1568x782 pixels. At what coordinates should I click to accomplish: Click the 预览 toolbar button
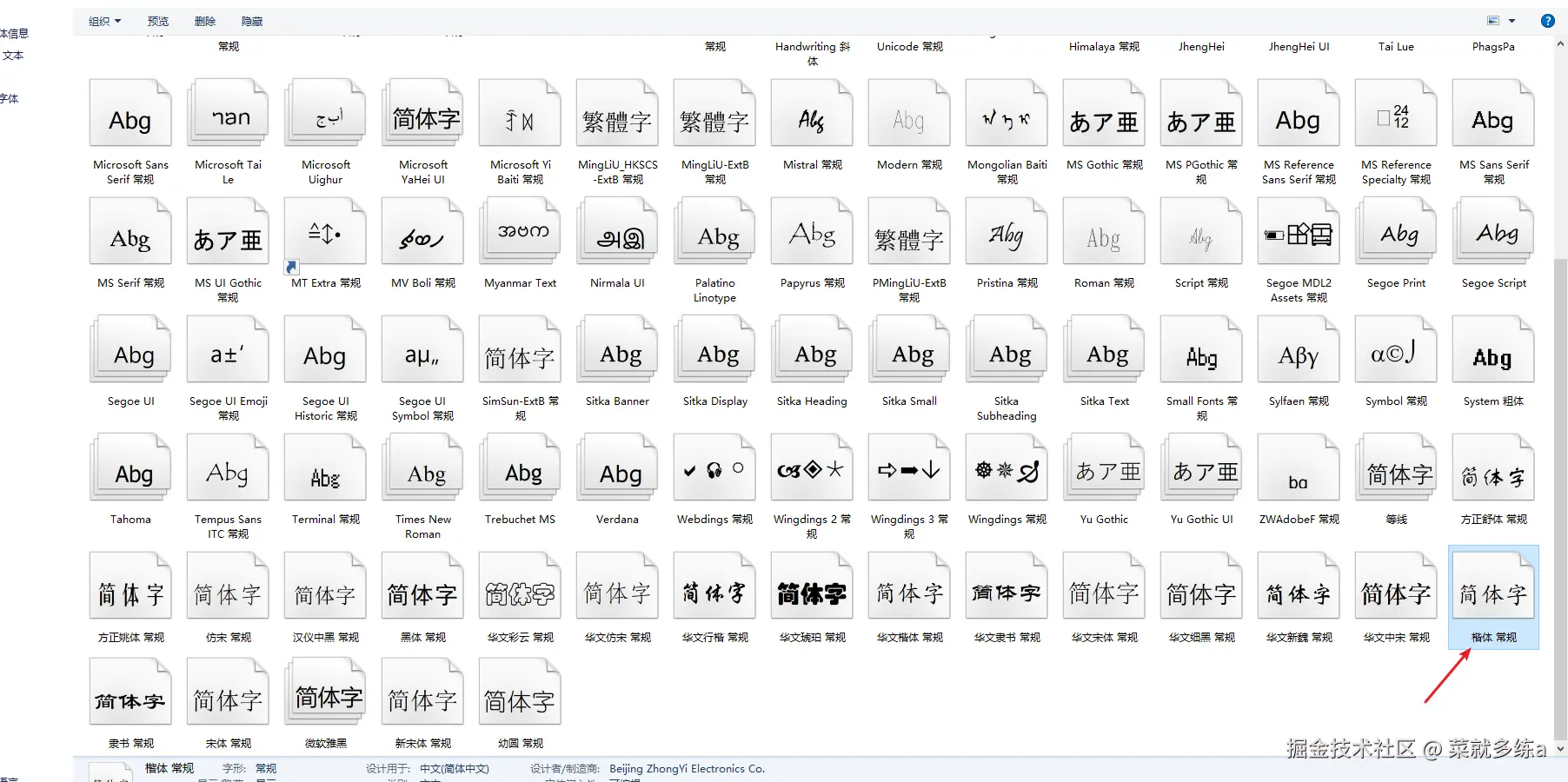[158, 21]
